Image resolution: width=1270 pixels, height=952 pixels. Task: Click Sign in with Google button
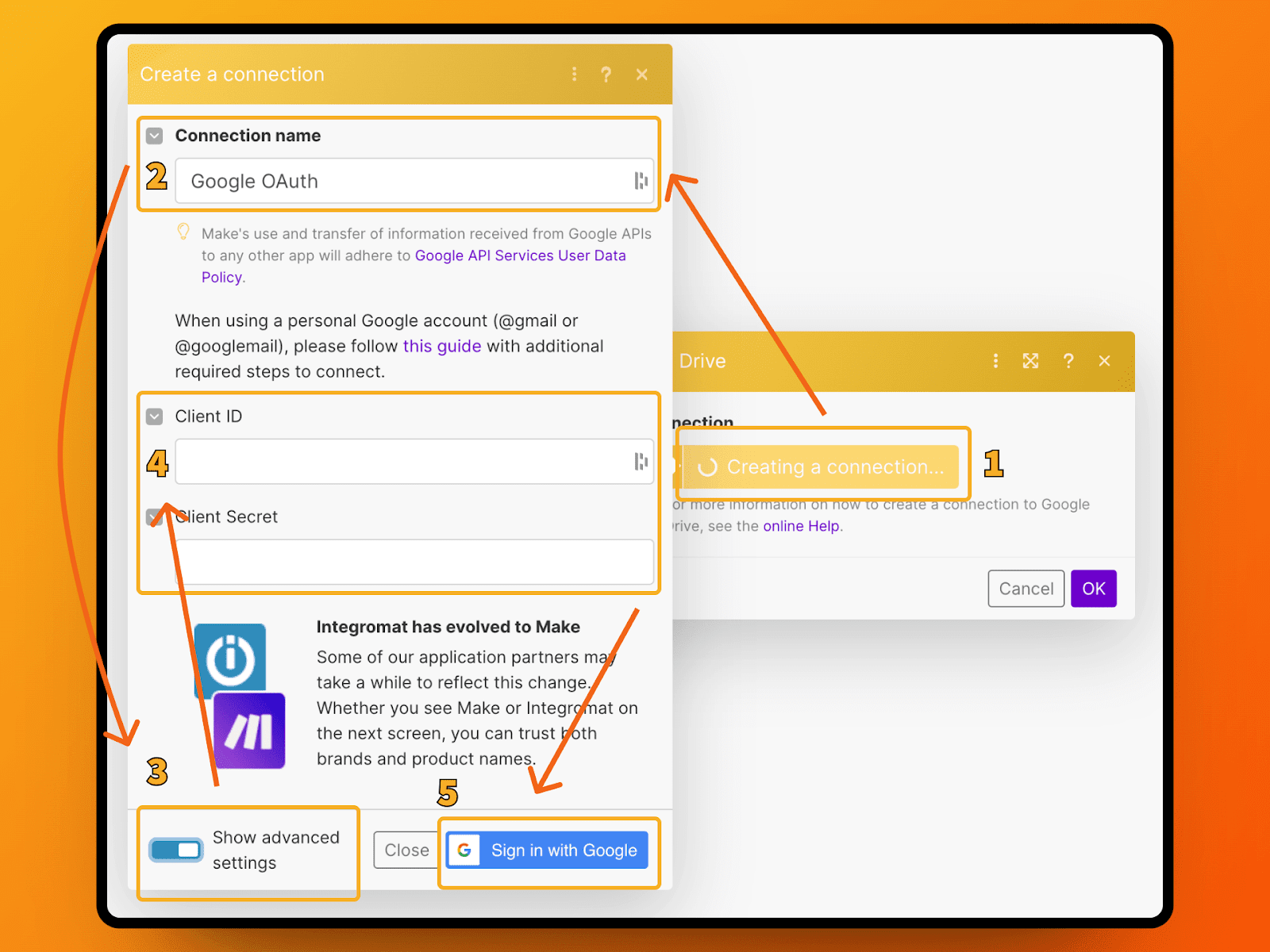pyautogui.click(x=547, y=850)
